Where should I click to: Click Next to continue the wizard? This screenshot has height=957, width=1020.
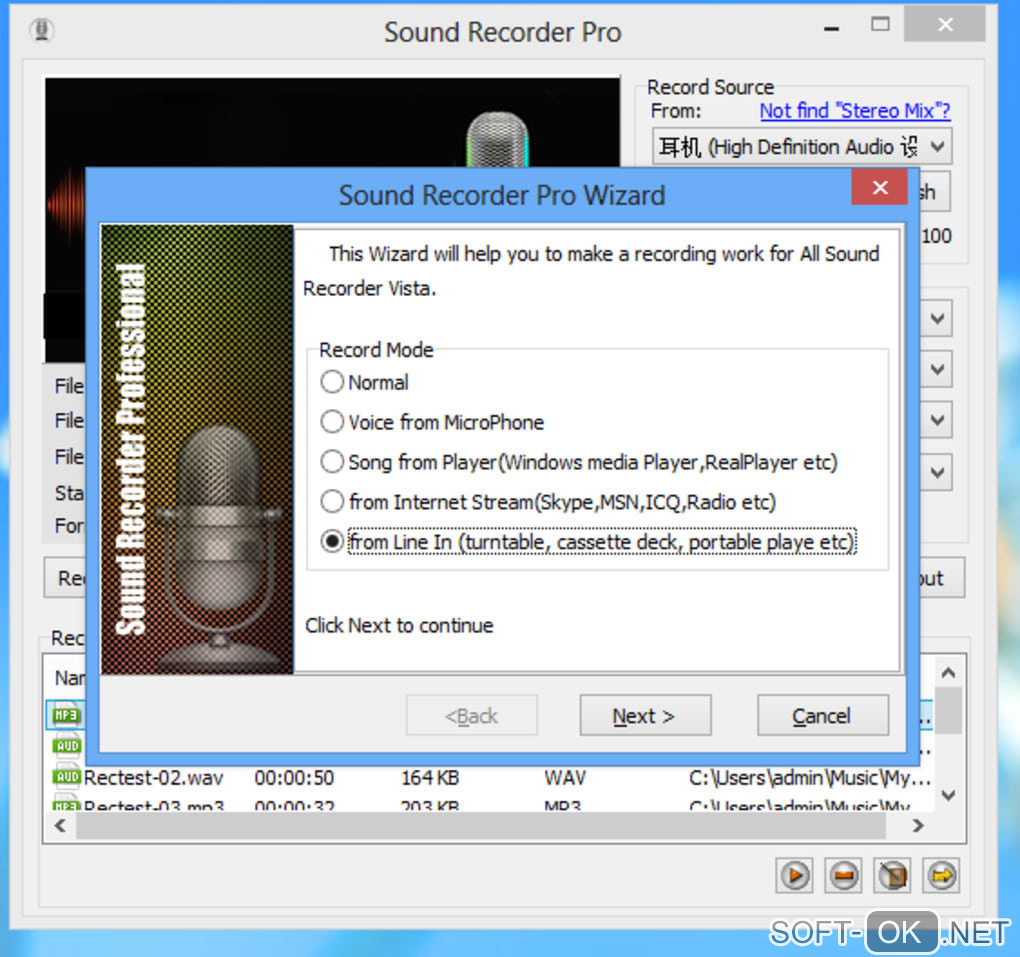(645, 715)
